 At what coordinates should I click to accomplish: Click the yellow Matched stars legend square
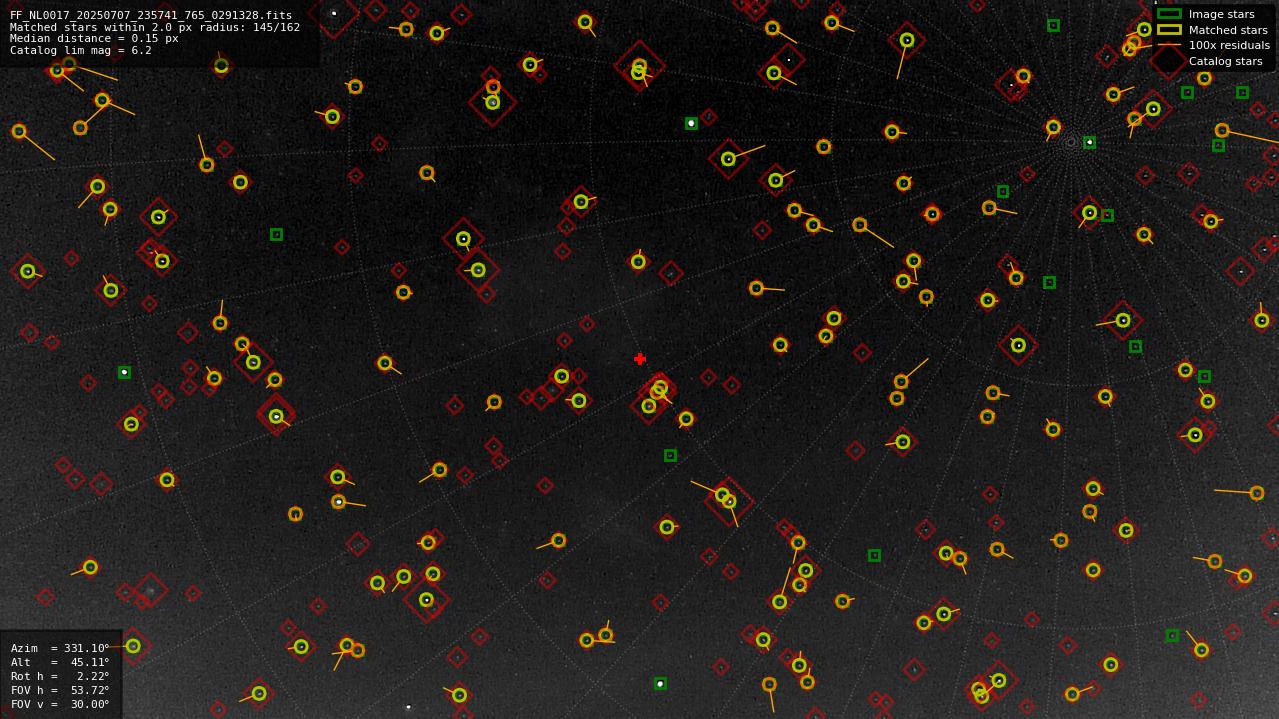pos(1168,30)
